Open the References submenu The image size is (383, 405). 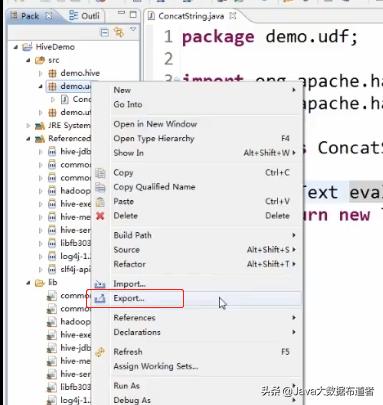[x=198, y=318]
